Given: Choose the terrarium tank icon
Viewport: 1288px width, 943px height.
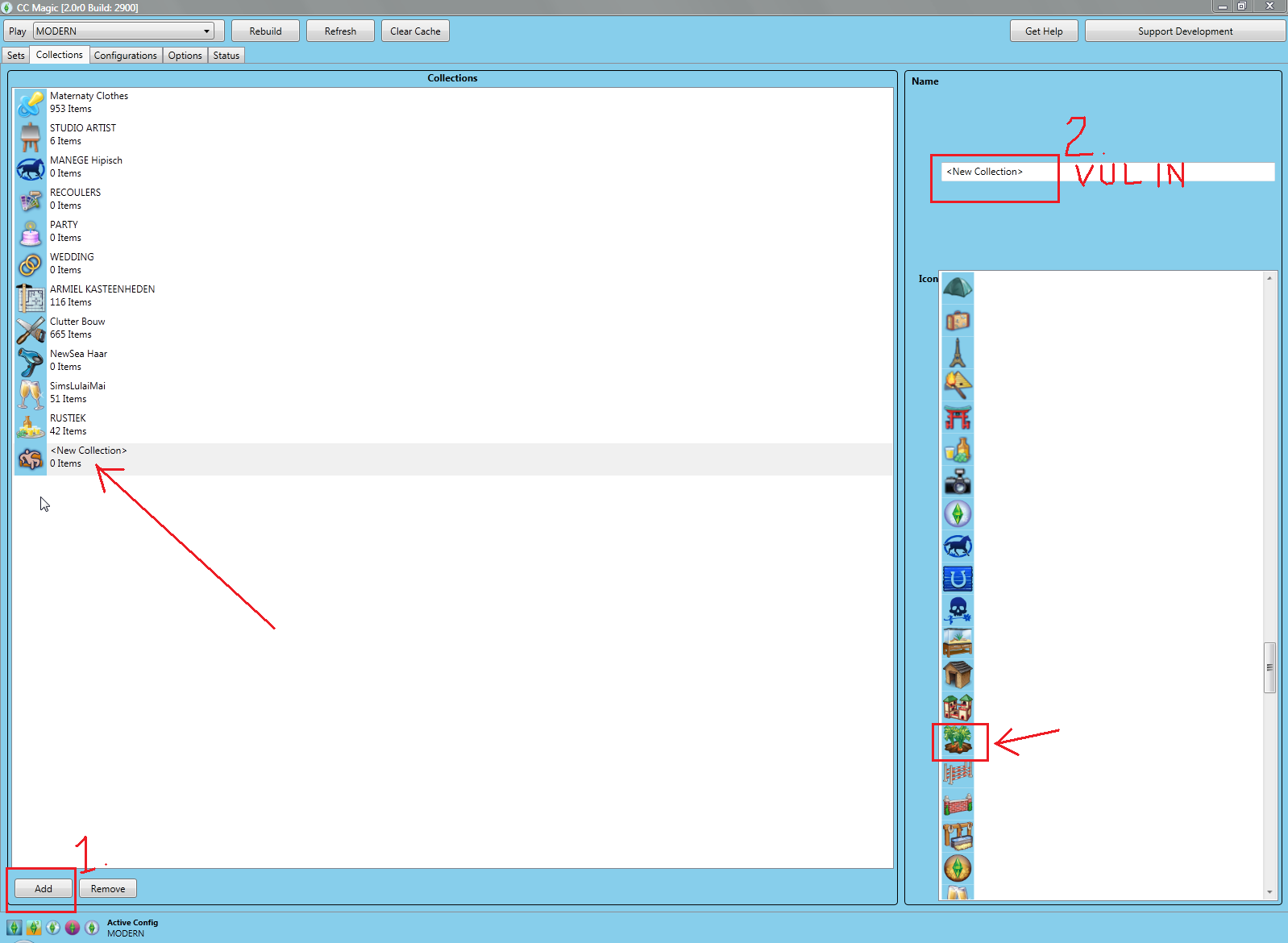Looking at the screenshot, I should tap(958, 642).
